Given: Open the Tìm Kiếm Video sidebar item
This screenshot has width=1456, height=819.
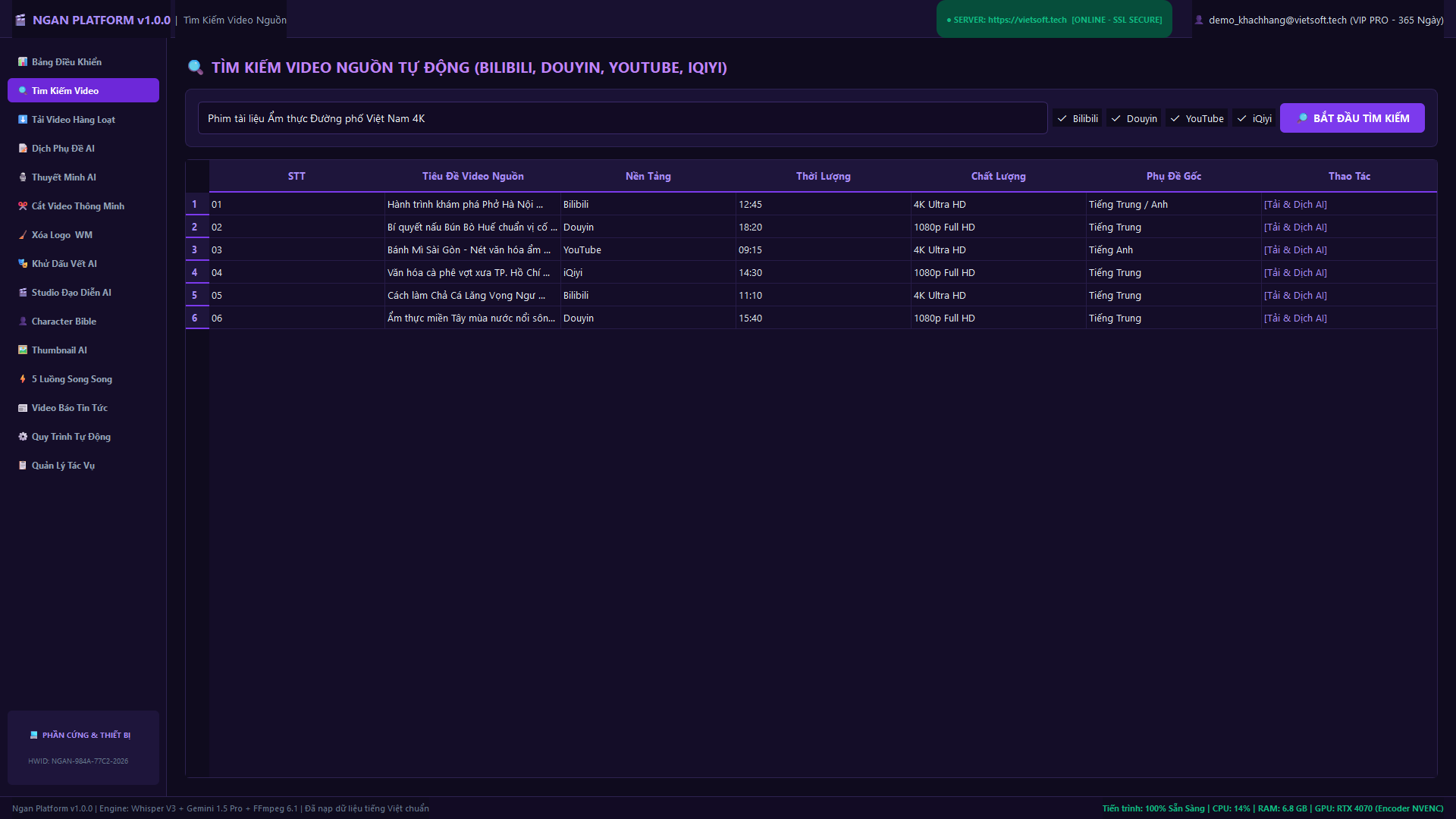Looking at the screenshot, I should (83, 90).
